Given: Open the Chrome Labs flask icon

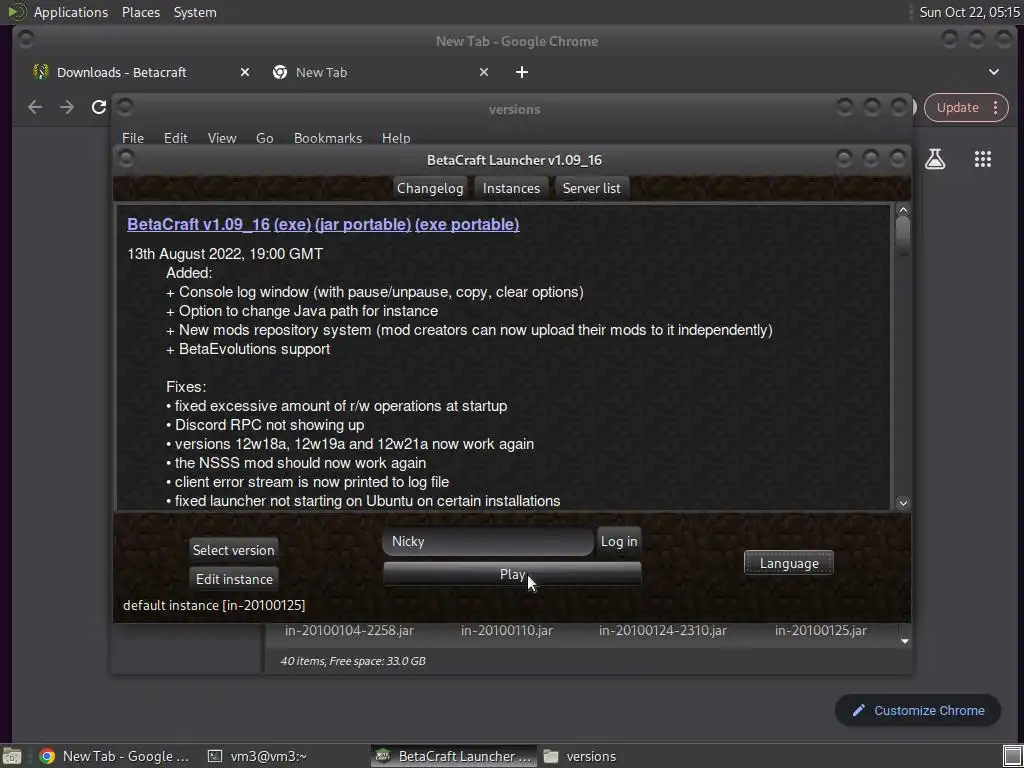Looking at the screenshot, I should 935,159.
